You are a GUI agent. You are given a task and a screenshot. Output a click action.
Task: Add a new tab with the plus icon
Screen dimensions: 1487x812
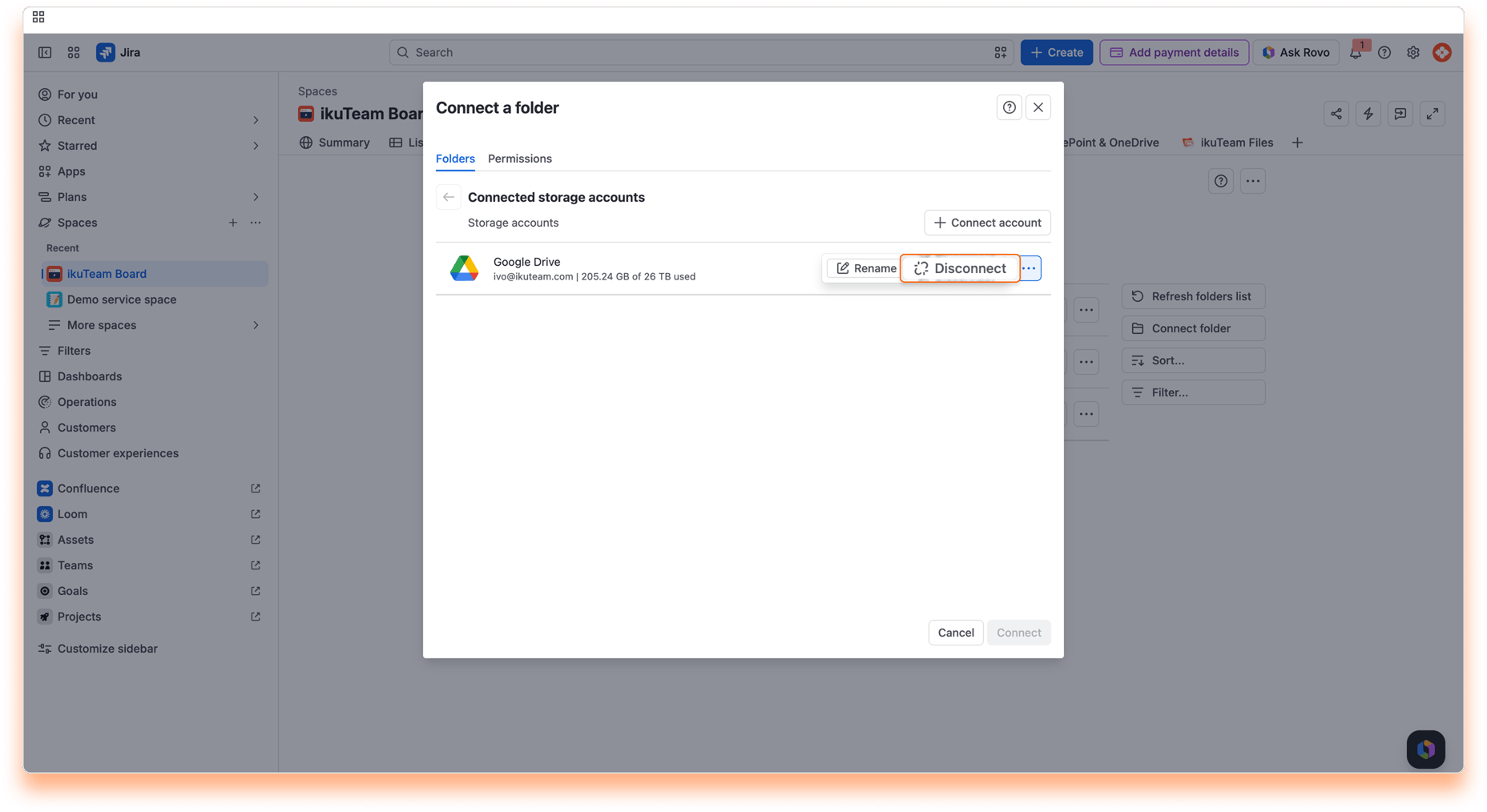tap(1297, 143)
